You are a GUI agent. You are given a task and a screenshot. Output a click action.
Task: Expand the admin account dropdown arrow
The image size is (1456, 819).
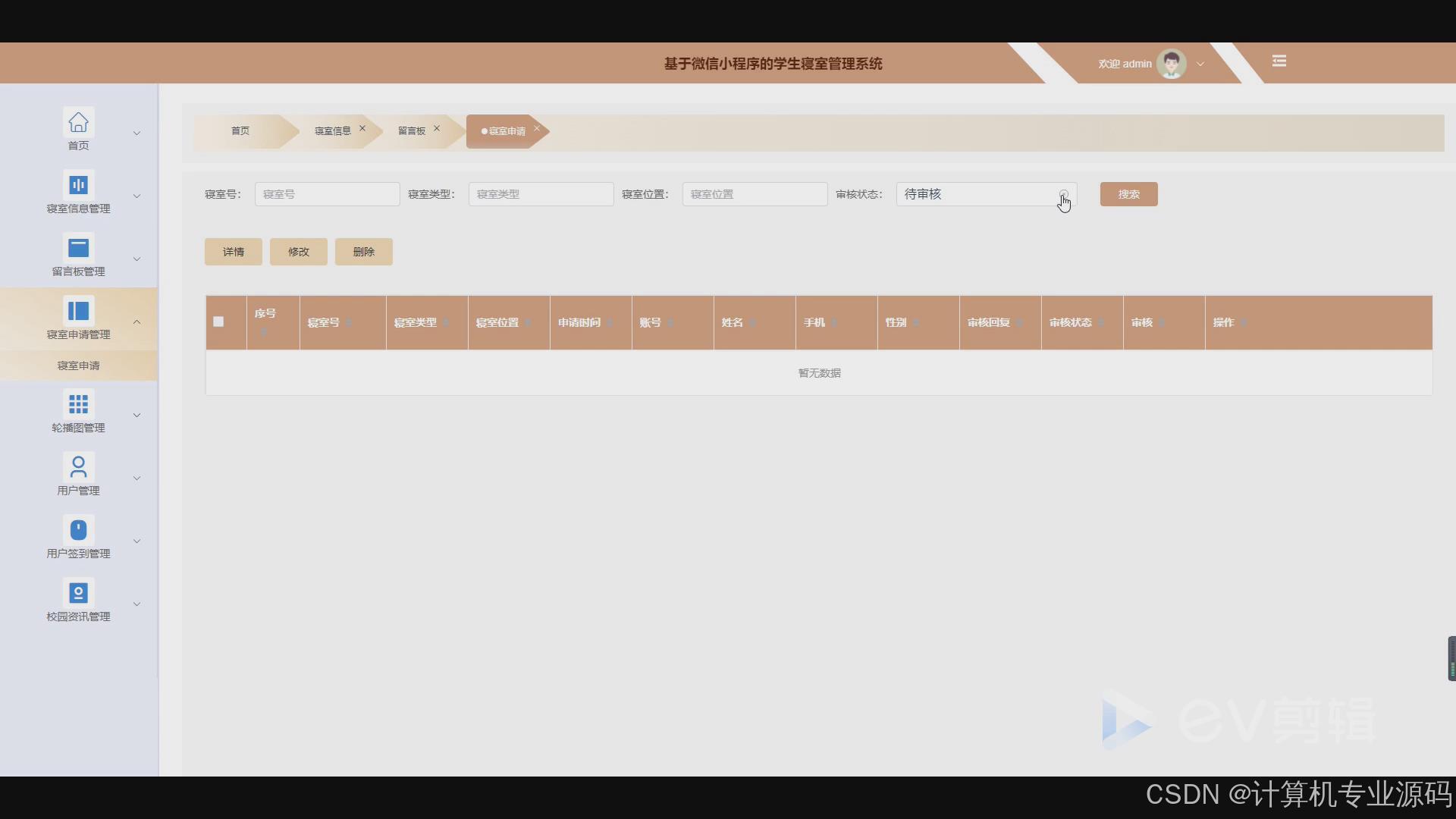pyautogui.click(x=1200, y=64)
